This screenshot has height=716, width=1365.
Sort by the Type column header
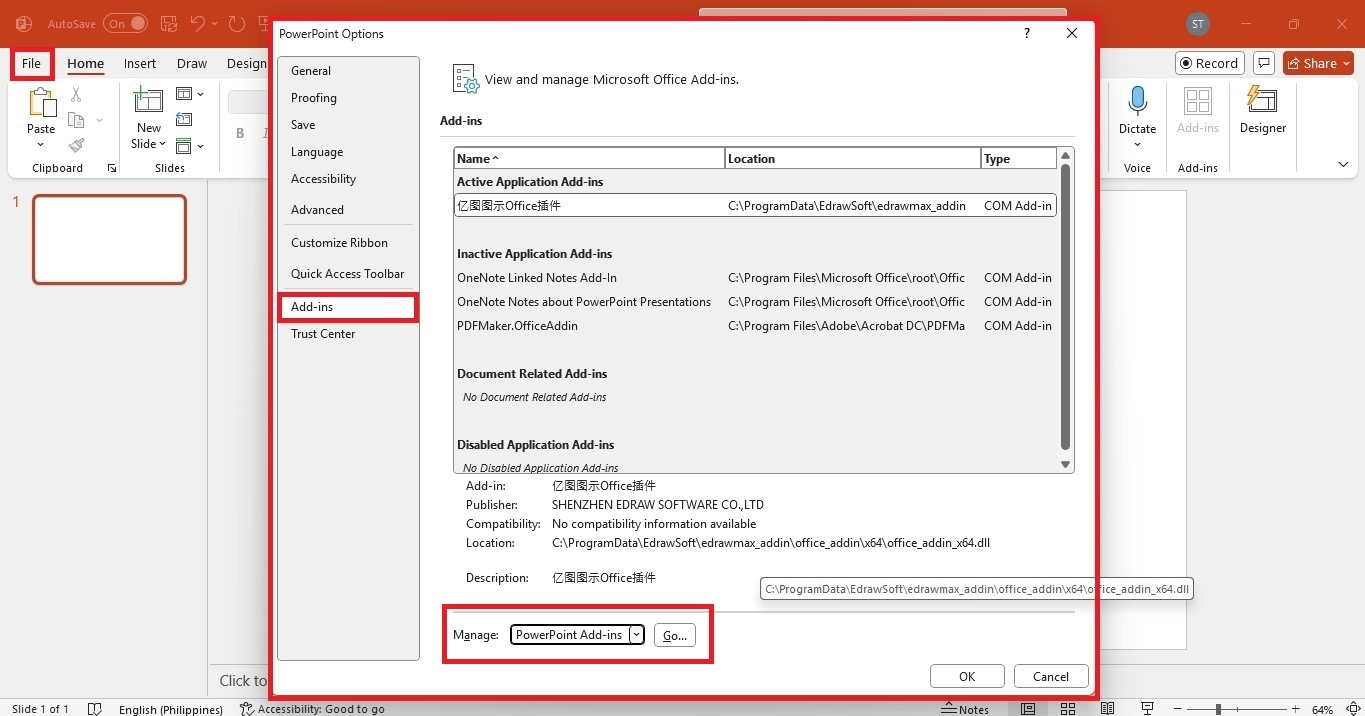[1019, 158]
